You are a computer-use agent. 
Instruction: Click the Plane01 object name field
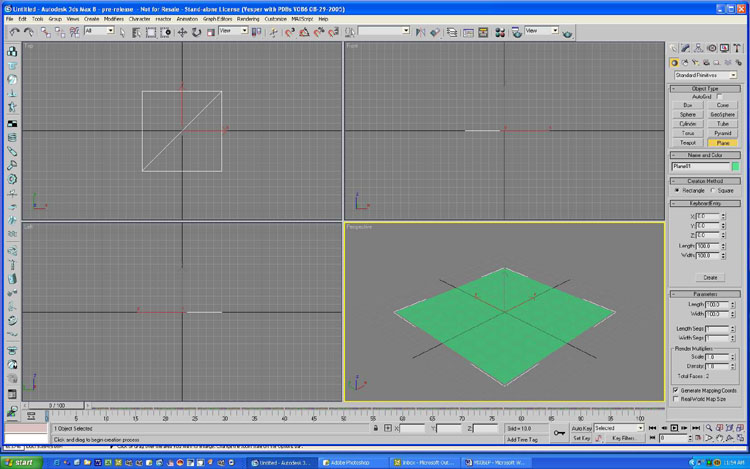pos(700,166)
